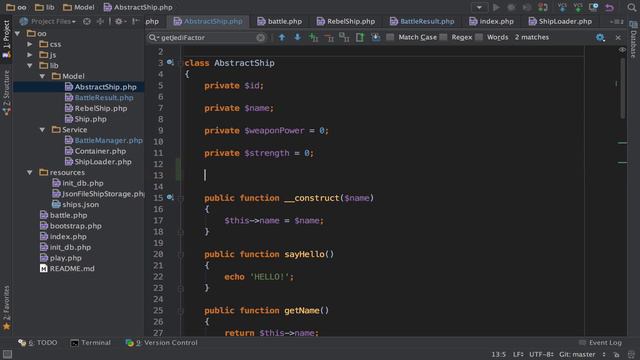
Task: Click scroll from source target icon
Action: [87, 21]
